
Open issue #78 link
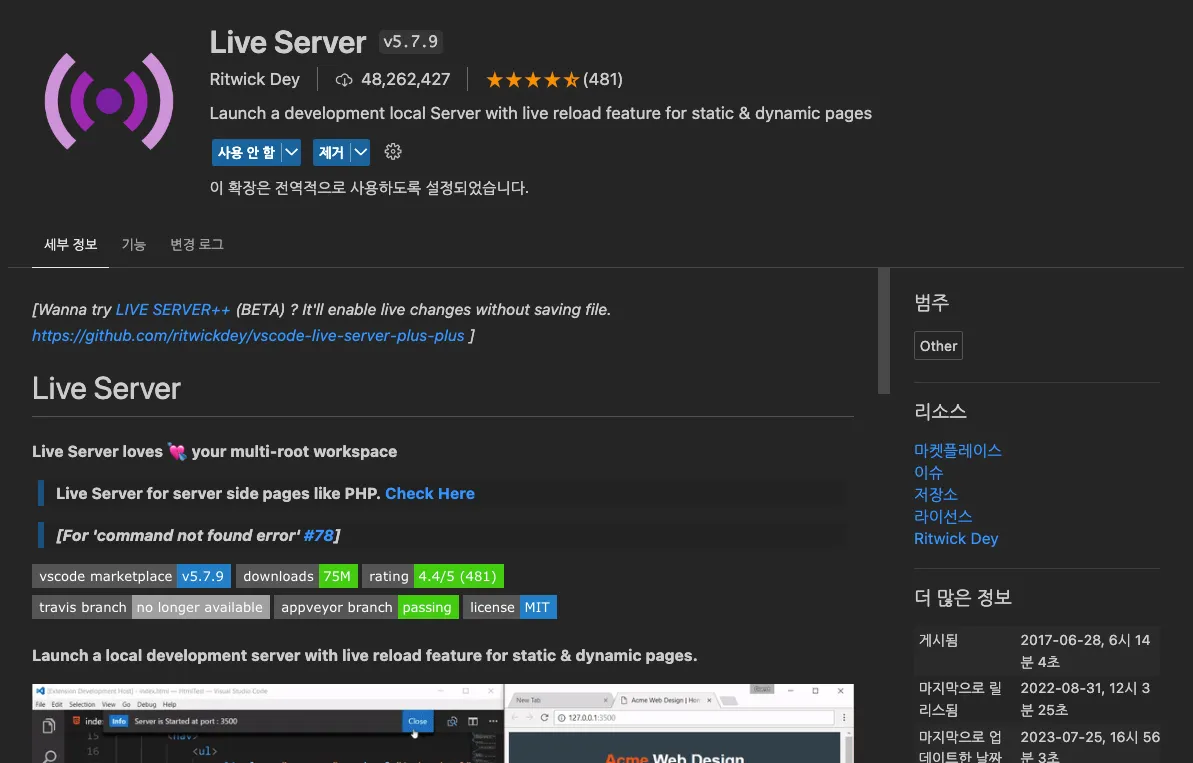tap(318, 536)
